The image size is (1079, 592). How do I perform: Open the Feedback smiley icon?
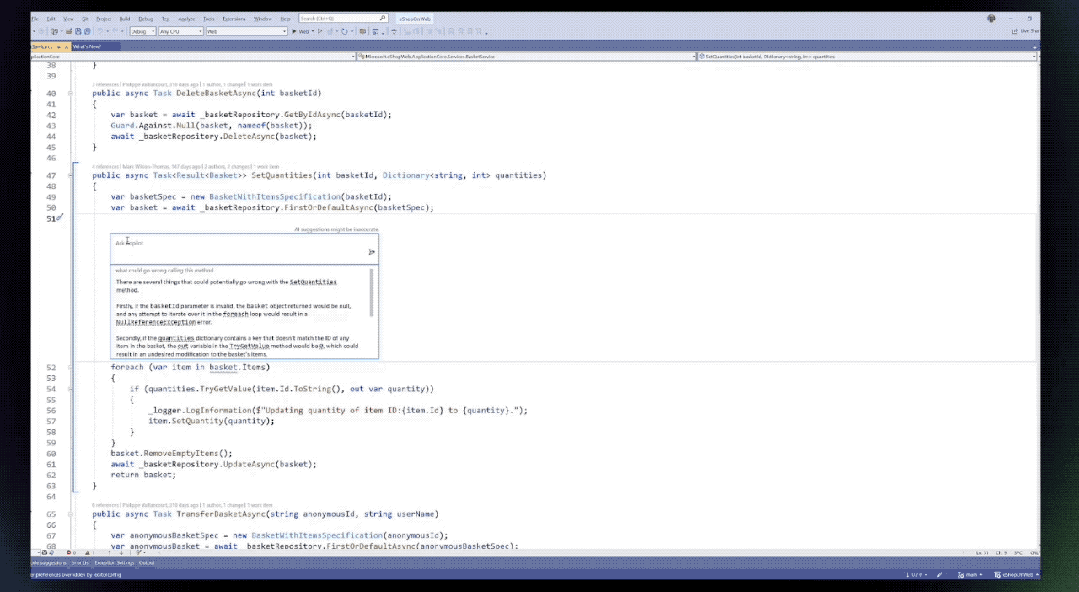coord(991,18)
